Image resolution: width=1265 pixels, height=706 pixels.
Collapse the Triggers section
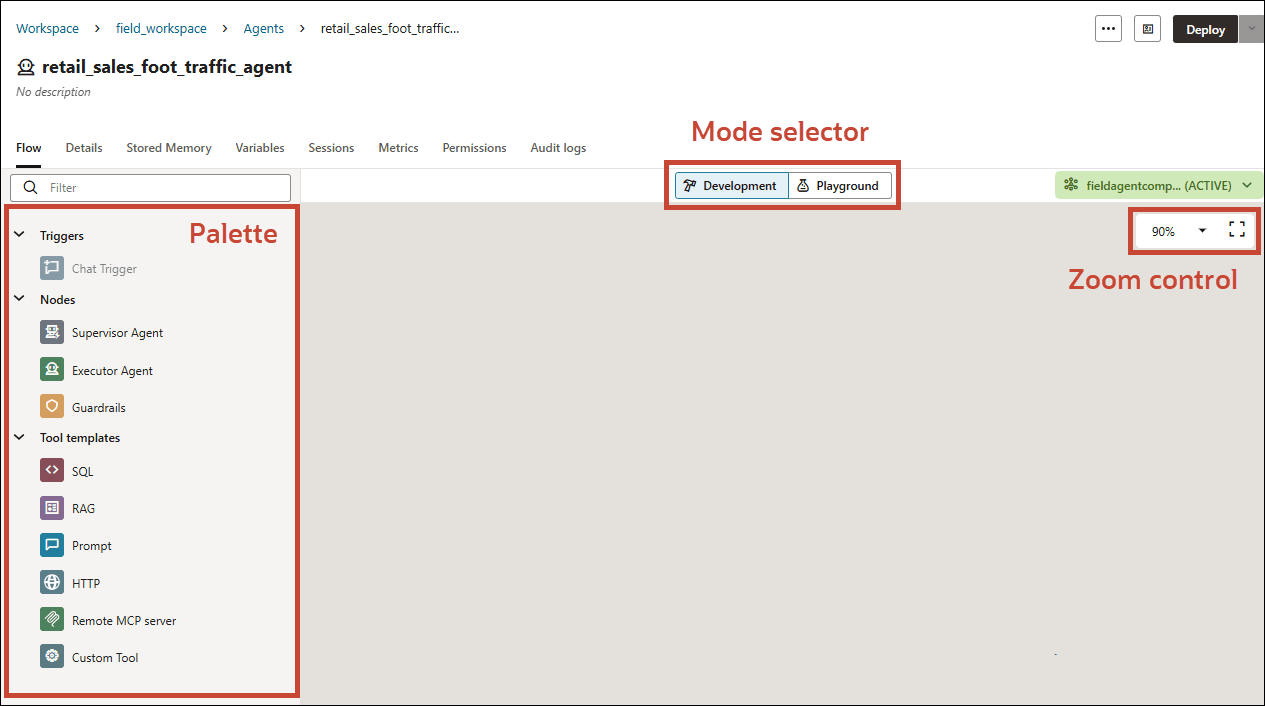coord(19,235)
